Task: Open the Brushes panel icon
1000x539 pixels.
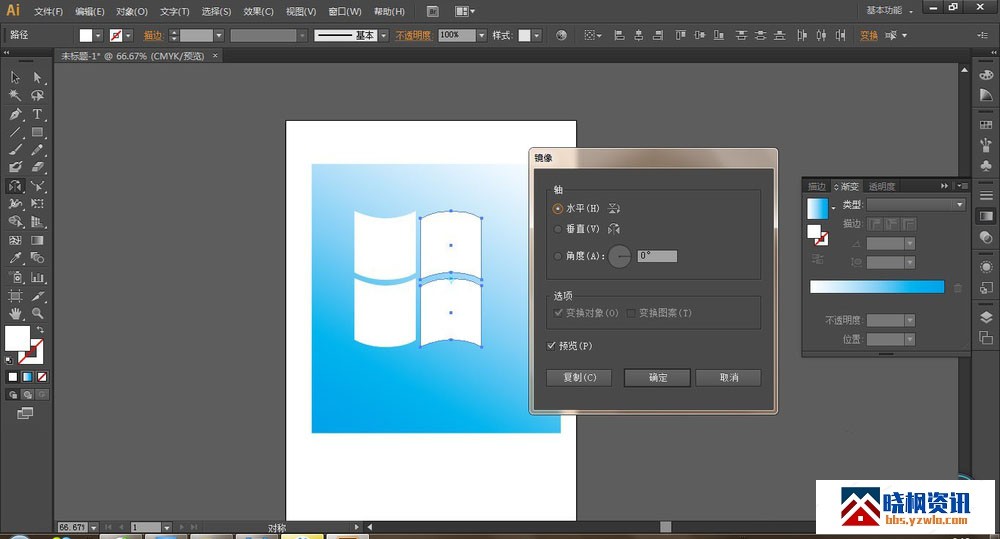Action: [x=986, y=145]
